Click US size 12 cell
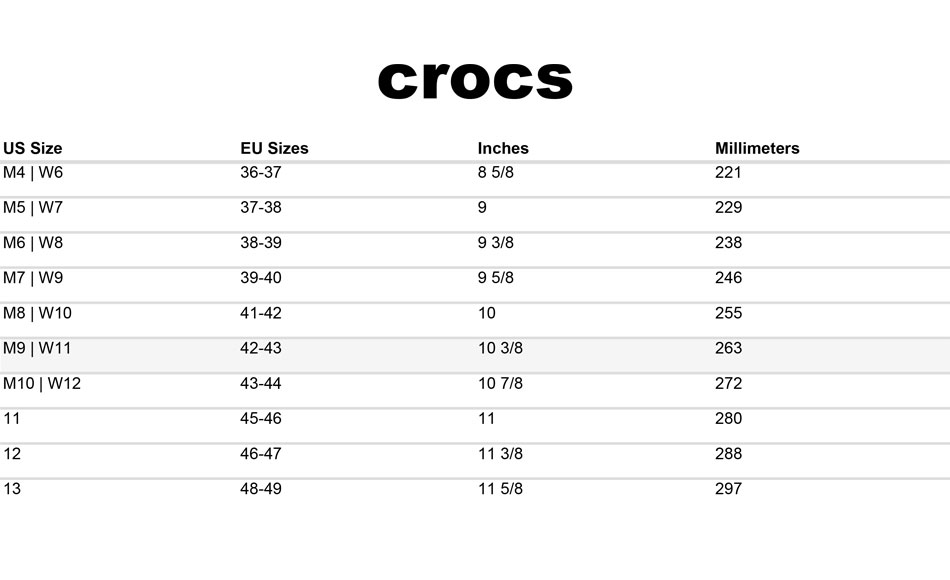 point(12,453)
